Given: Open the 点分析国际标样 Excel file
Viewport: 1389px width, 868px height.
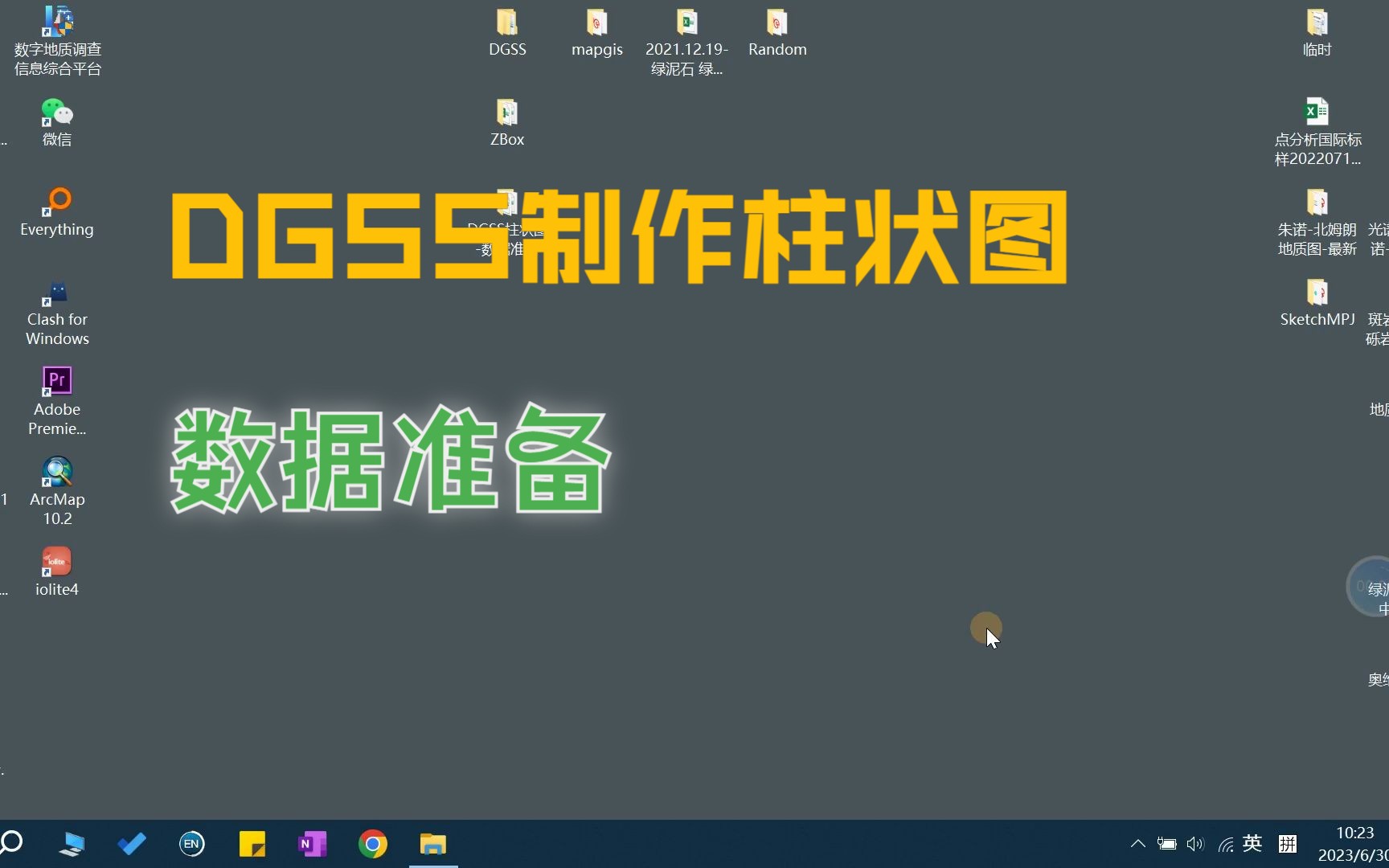Looking at the screenshot, I should point(1316,110).
